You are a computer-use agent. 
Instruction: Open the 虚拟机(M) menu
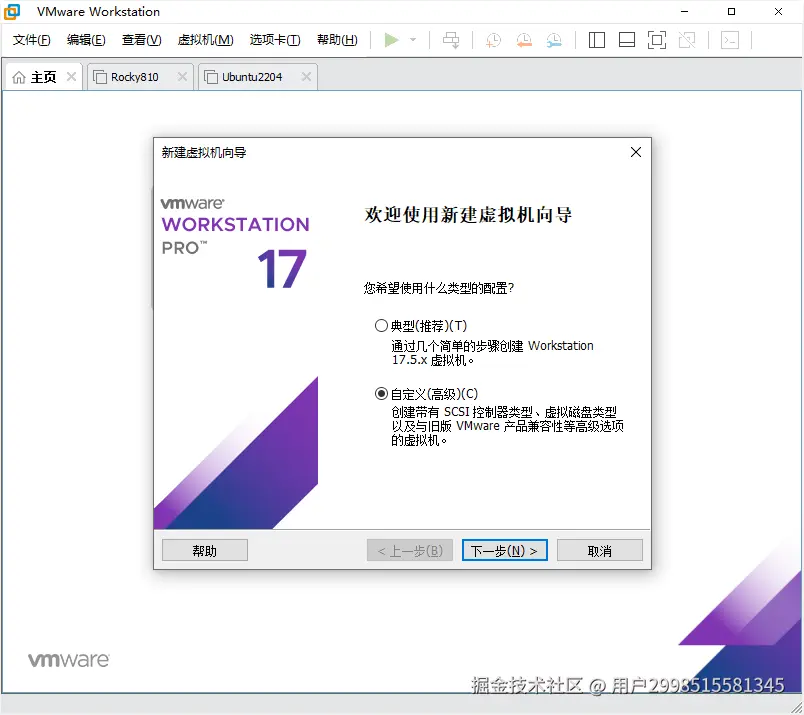[205, 40]
